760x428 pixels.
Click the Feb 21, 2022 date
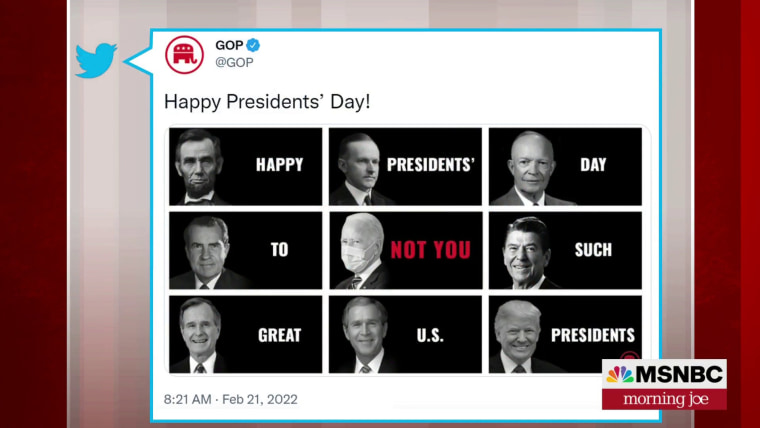pos(260,399)
